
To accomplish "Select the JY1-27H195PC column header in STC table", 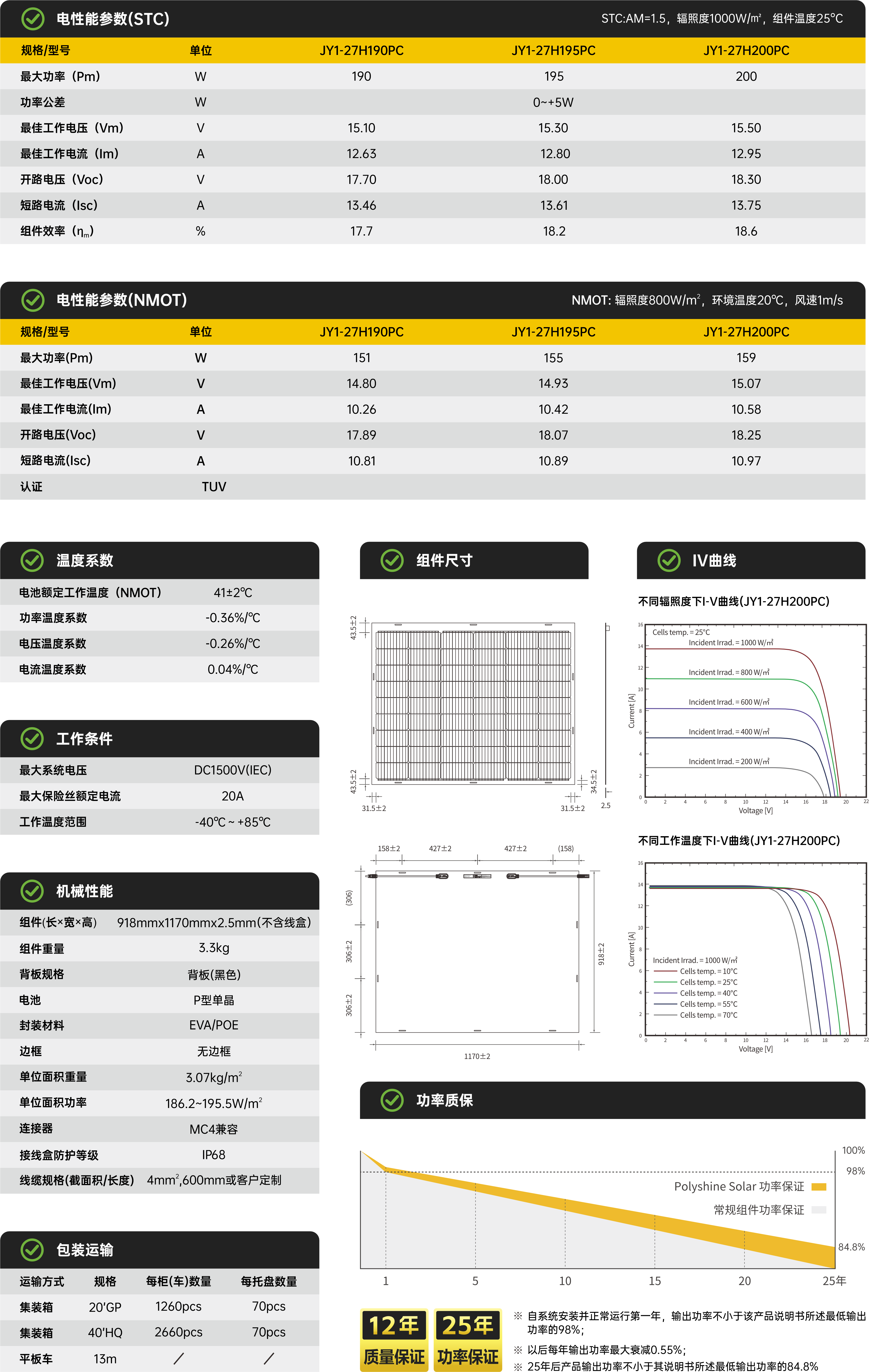I will tap(554, 50).
